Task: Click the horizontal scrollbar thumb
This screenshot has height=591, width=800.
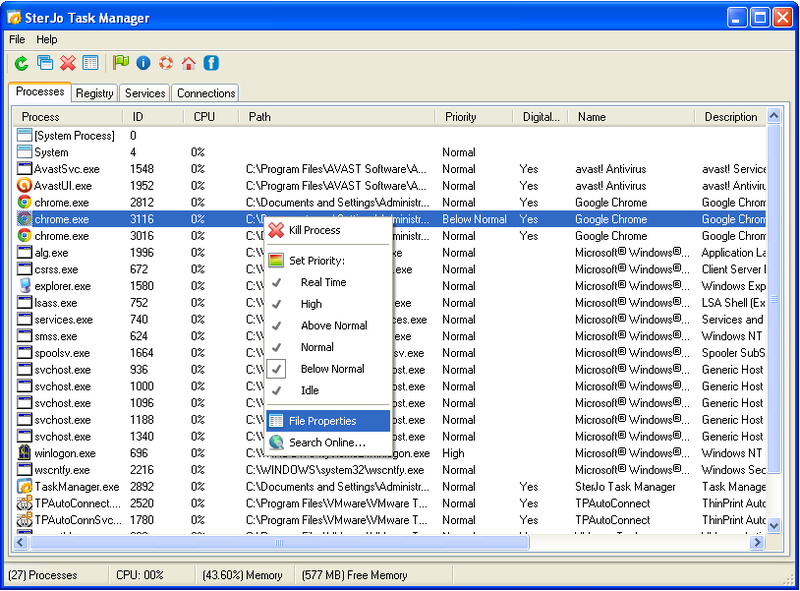Action: tap(279, 542)
